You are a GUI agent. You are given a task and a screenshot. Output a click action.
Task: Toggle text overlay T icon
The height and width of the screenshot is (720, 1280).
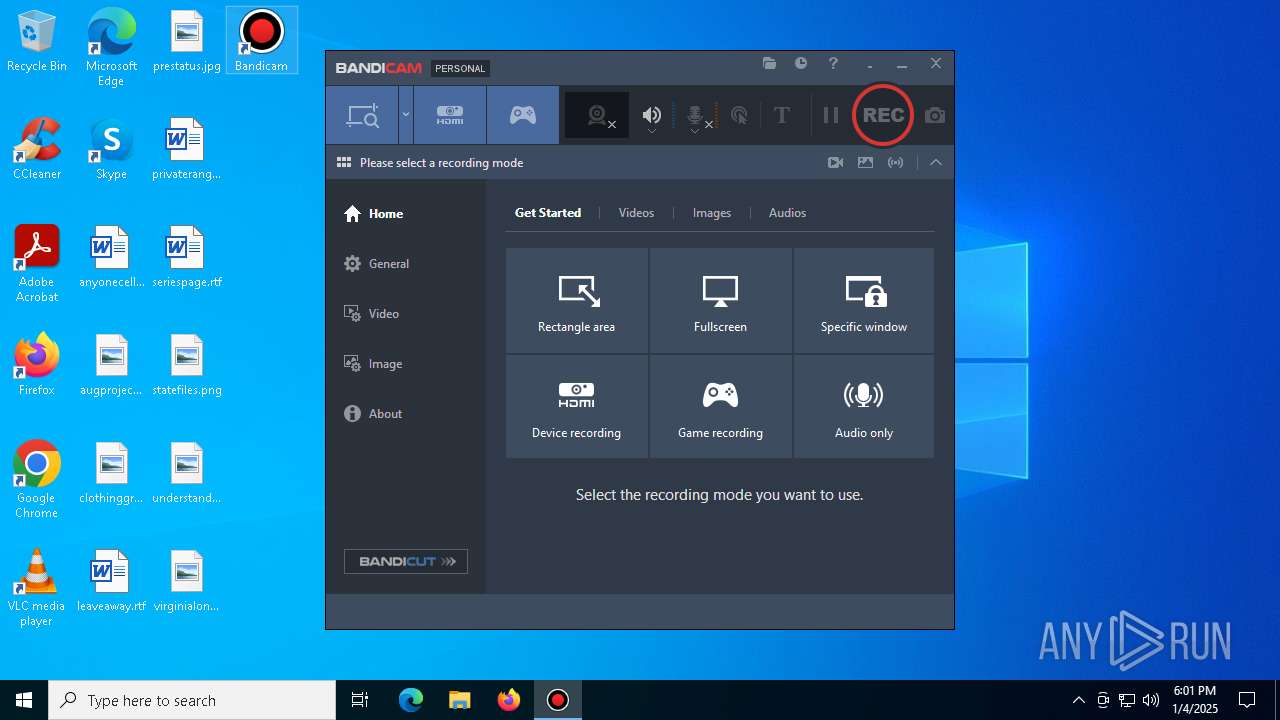click(x=782, y=115)
